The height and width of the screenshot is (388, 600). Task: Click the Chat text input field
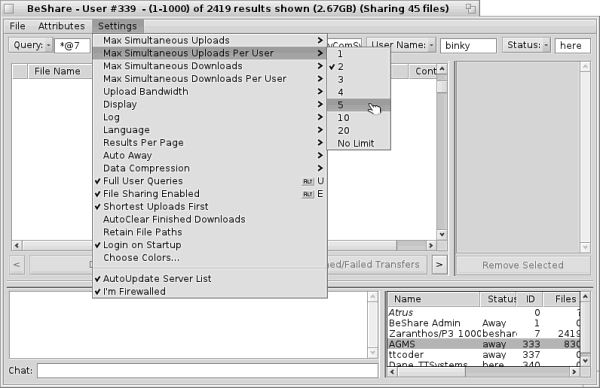(x=207, y=370)
